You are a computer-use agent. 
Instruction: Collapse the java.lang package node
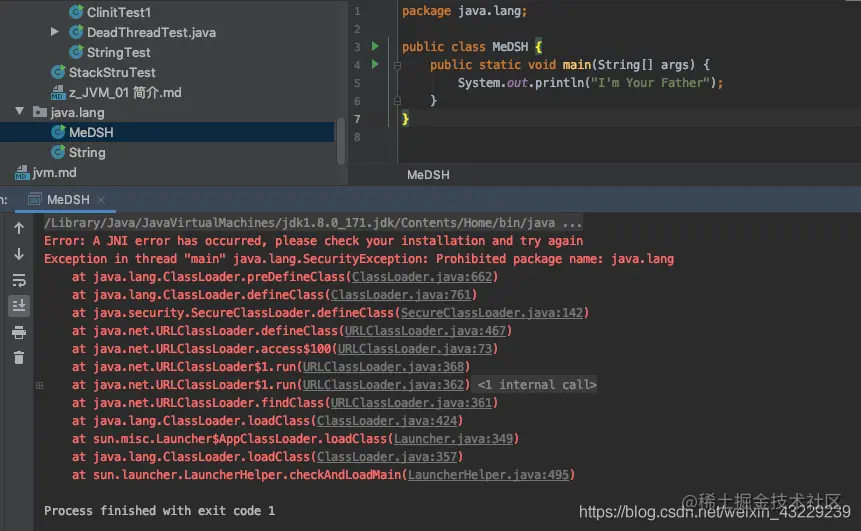click(20, 111)
